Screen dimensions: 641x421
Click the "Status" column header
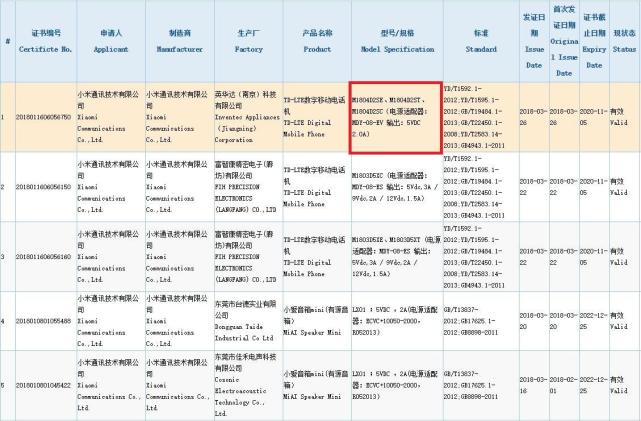[x=624, y=41]
